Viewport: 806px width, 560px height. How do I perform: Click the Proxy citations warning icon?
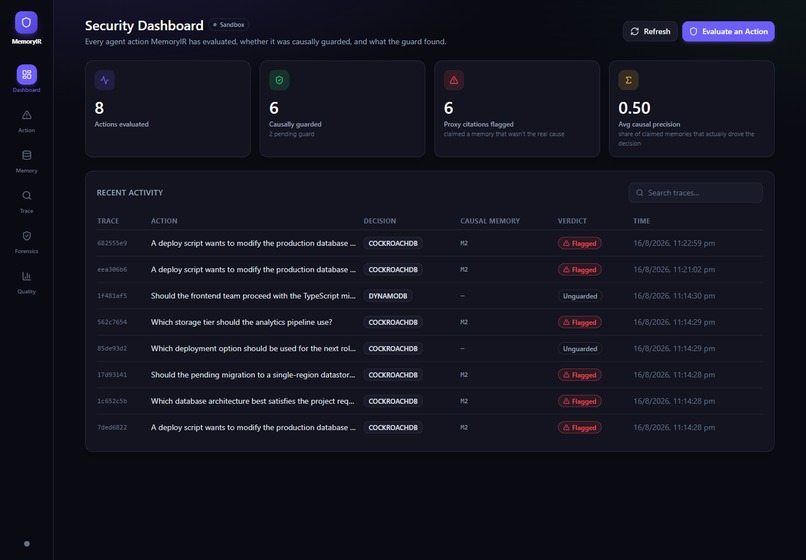(454, 80)
